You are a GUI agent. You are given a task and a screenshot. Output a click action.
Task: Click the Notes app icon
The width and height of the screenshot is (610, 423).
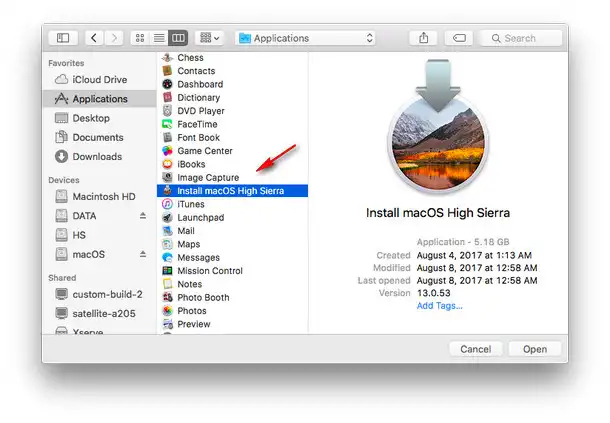(x=167, y=284)
